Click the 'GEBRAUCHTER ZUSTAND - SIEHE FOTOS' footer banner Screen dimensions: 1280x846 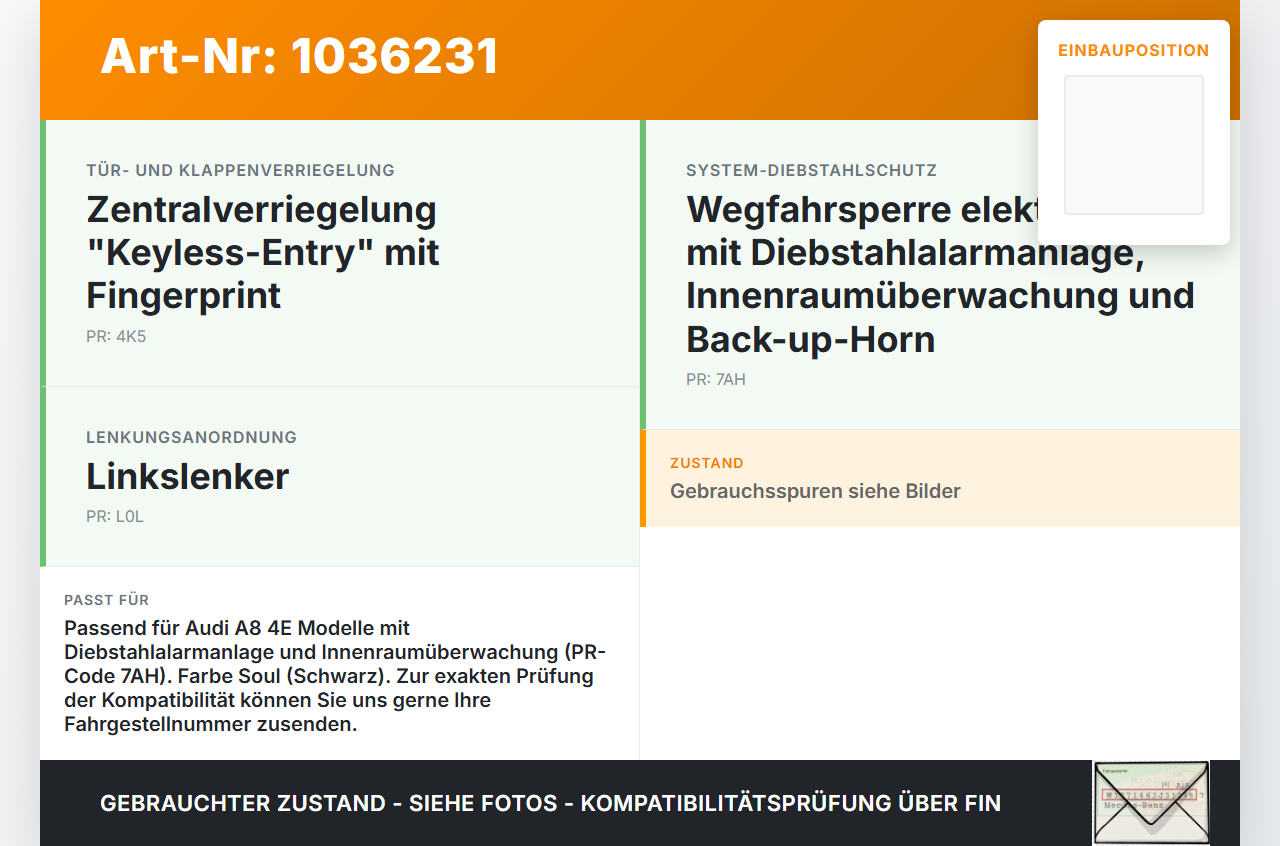(550, 803)
